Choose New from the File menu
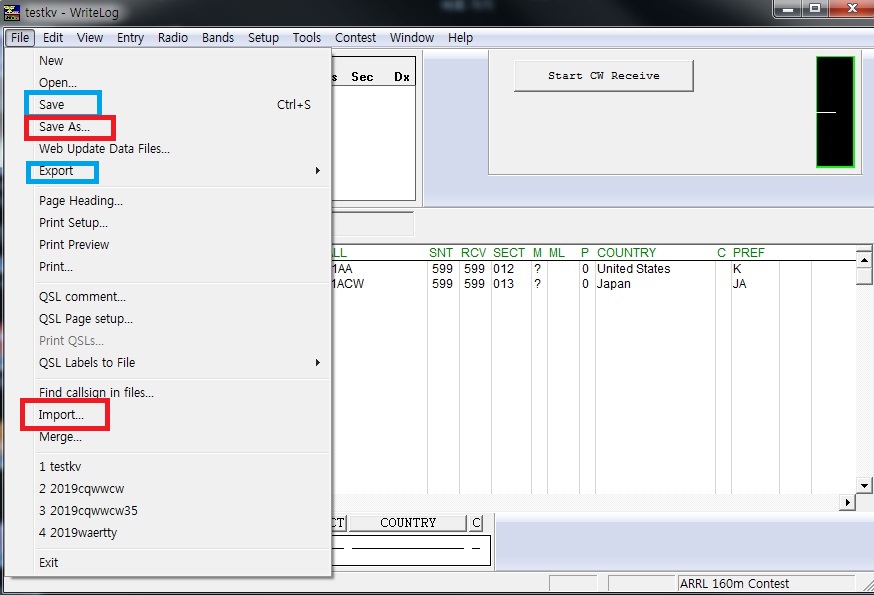This screenshot has height=595, width=874. (167, 60)
